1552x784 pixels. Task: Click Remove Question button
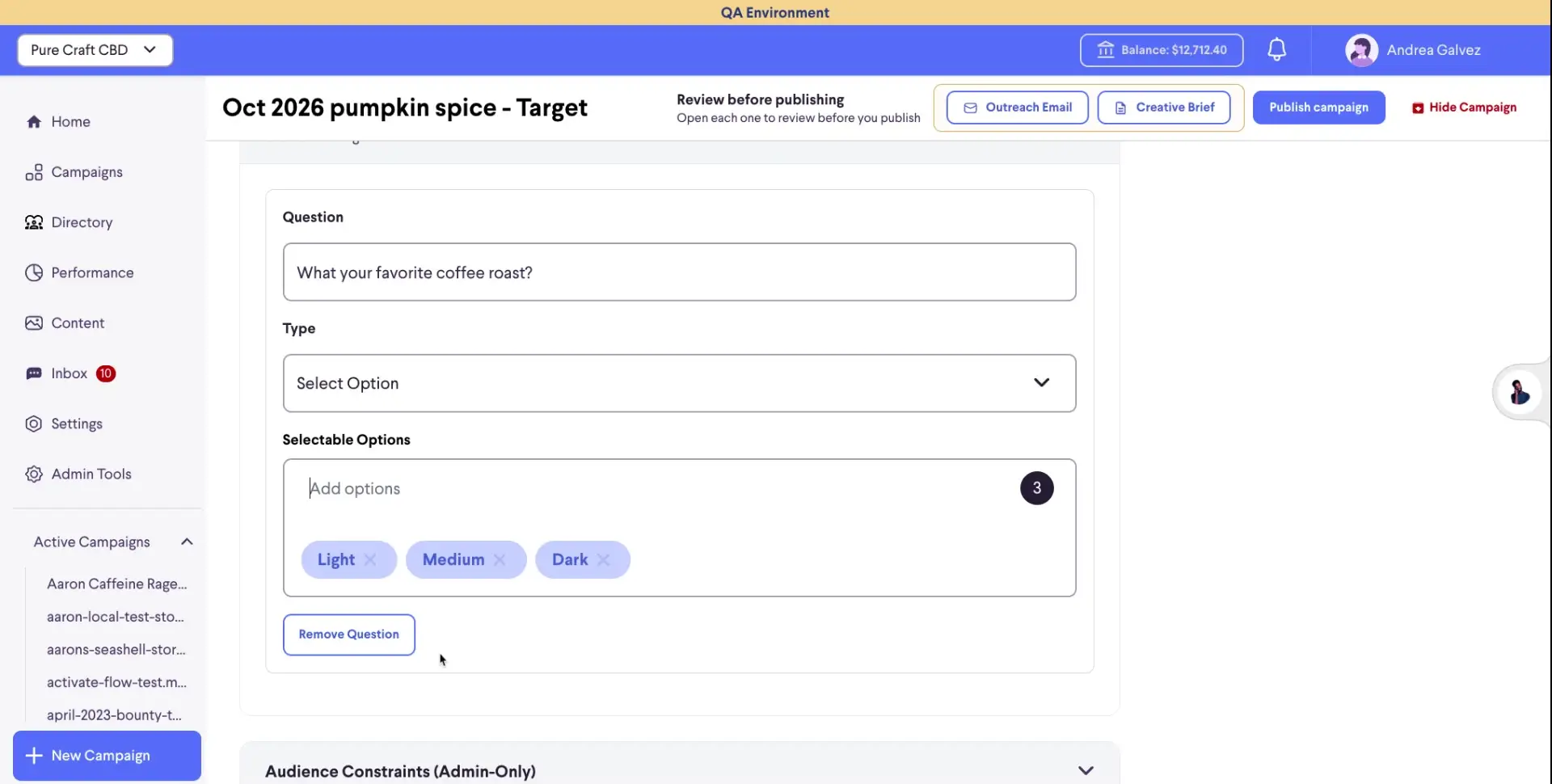[349, 634]
